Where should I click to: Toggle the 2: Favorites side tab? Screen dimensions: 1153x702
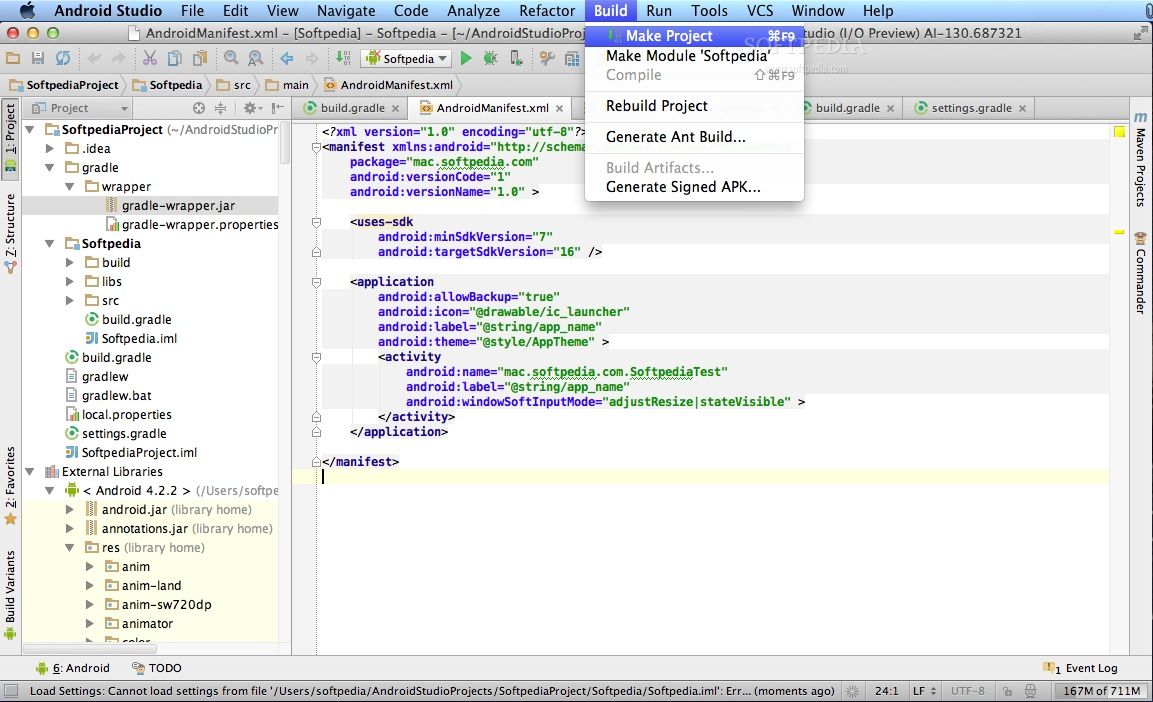click(x=10, y=485)
